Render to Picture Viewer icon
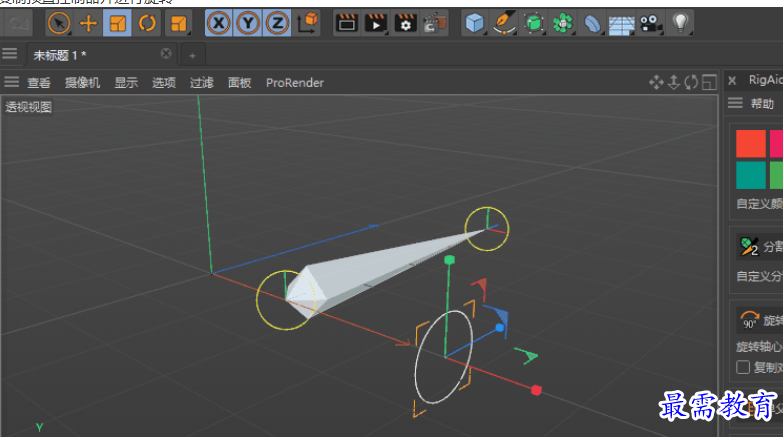 (x=376, y=23)
